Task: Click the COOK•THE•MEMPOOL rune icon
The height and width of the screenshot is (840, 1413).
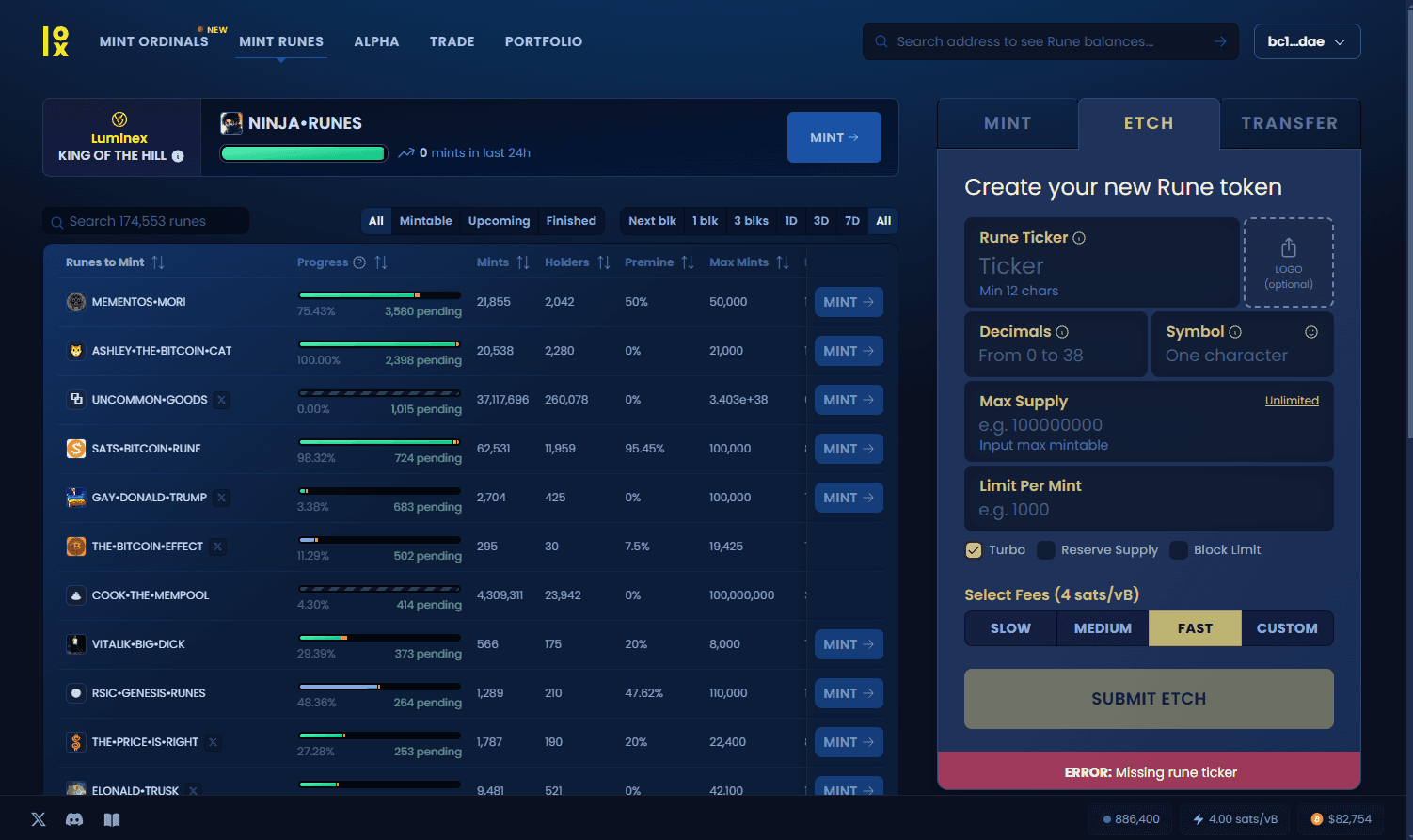Action: pos(76,595)
